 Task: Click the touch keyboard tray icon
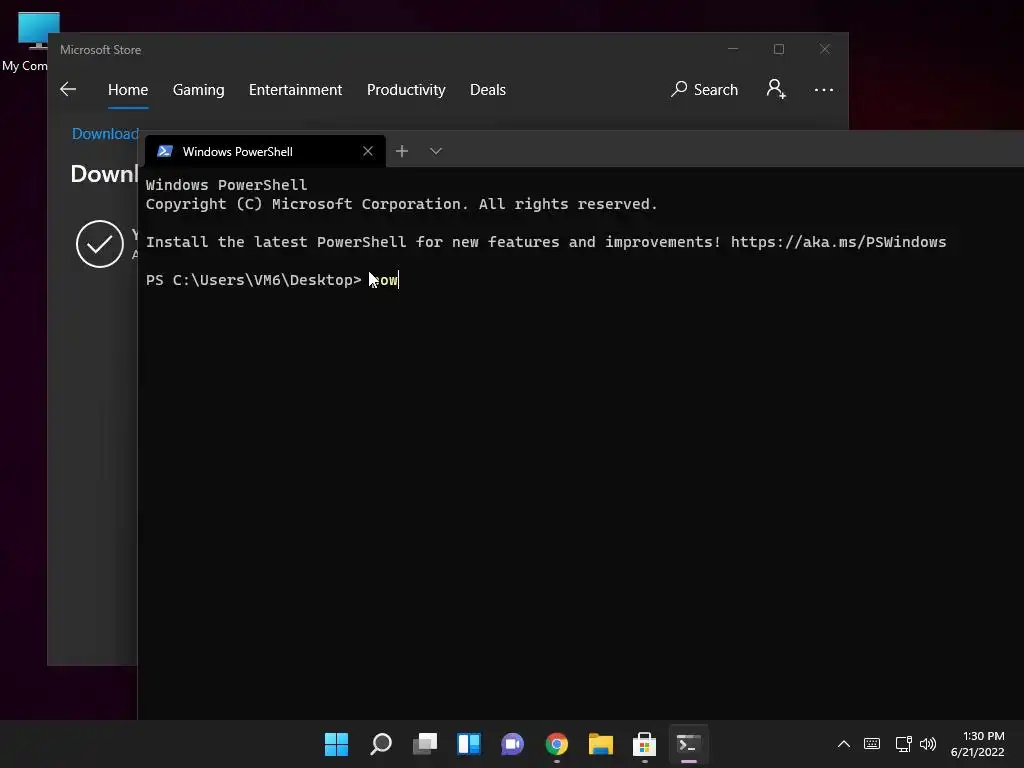point(872,744)
